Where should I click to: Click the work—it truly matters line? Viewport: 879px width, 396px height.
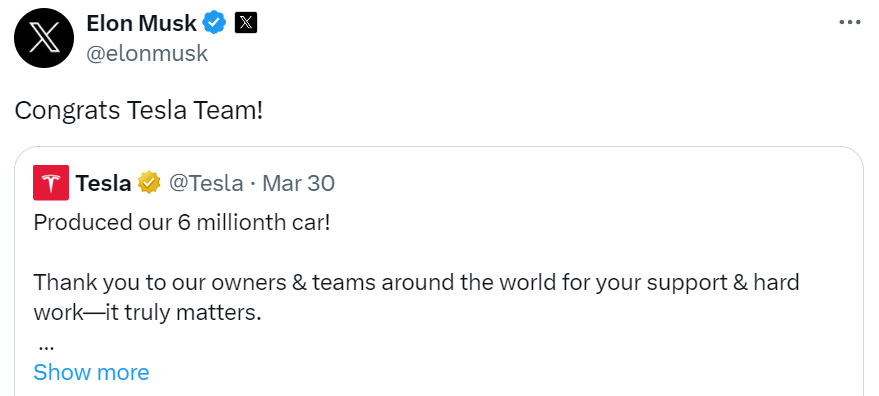click(x=147, y=312)
